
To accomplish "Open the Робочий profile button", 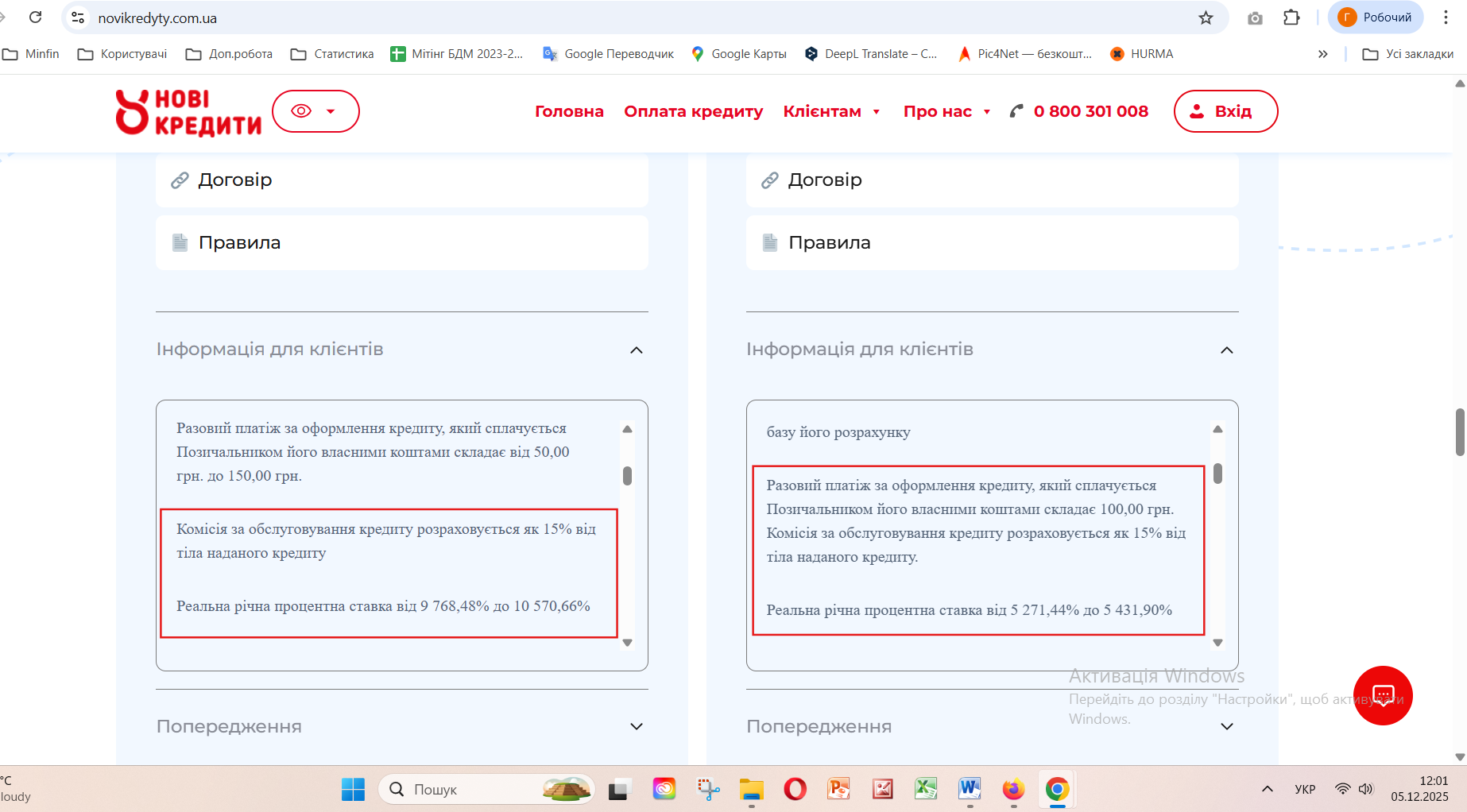I will pyautogui.click(x=1375, y=17).
